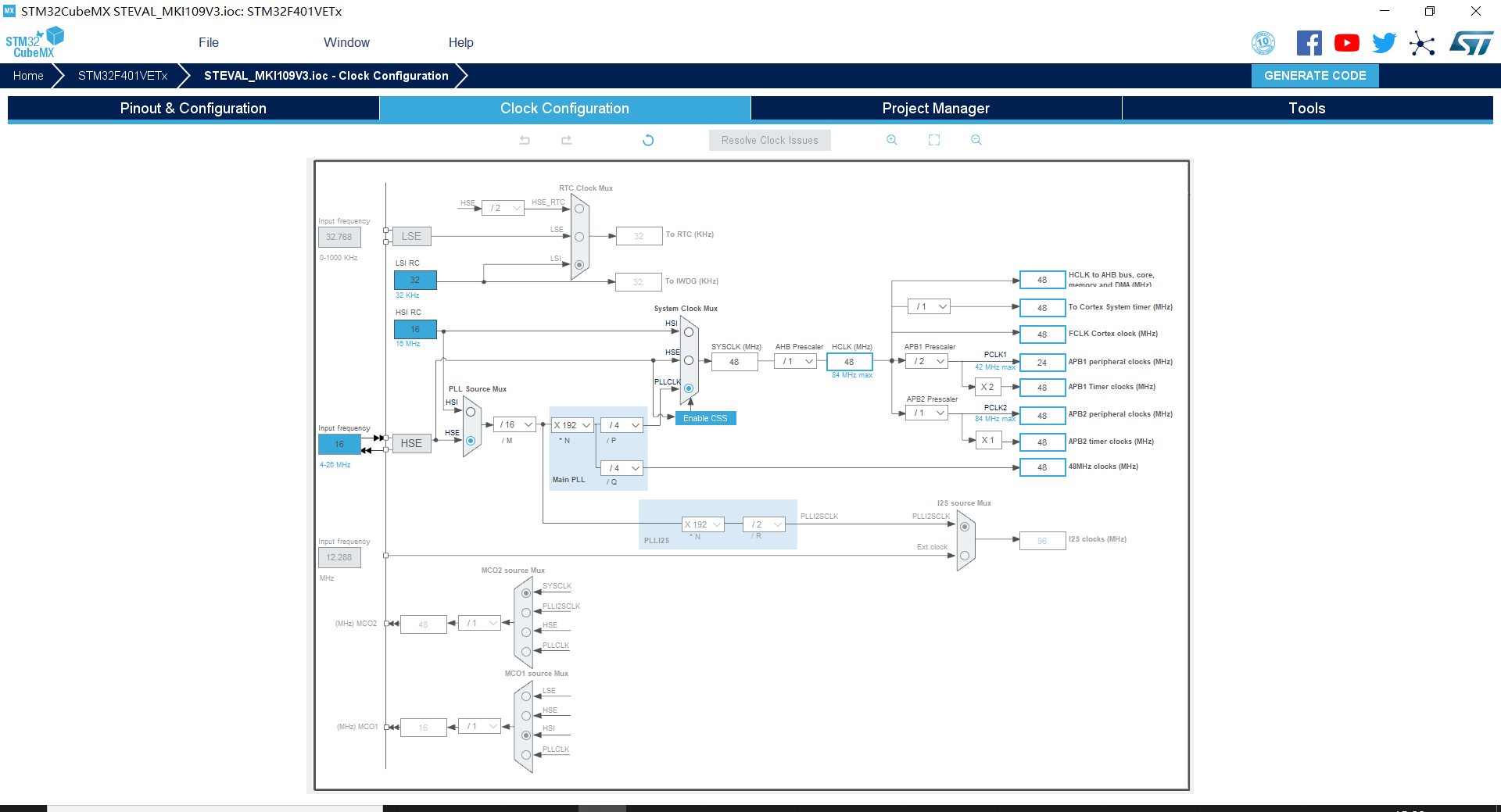
Task: Fit clock diagram to window
Action: click(934, 140)
